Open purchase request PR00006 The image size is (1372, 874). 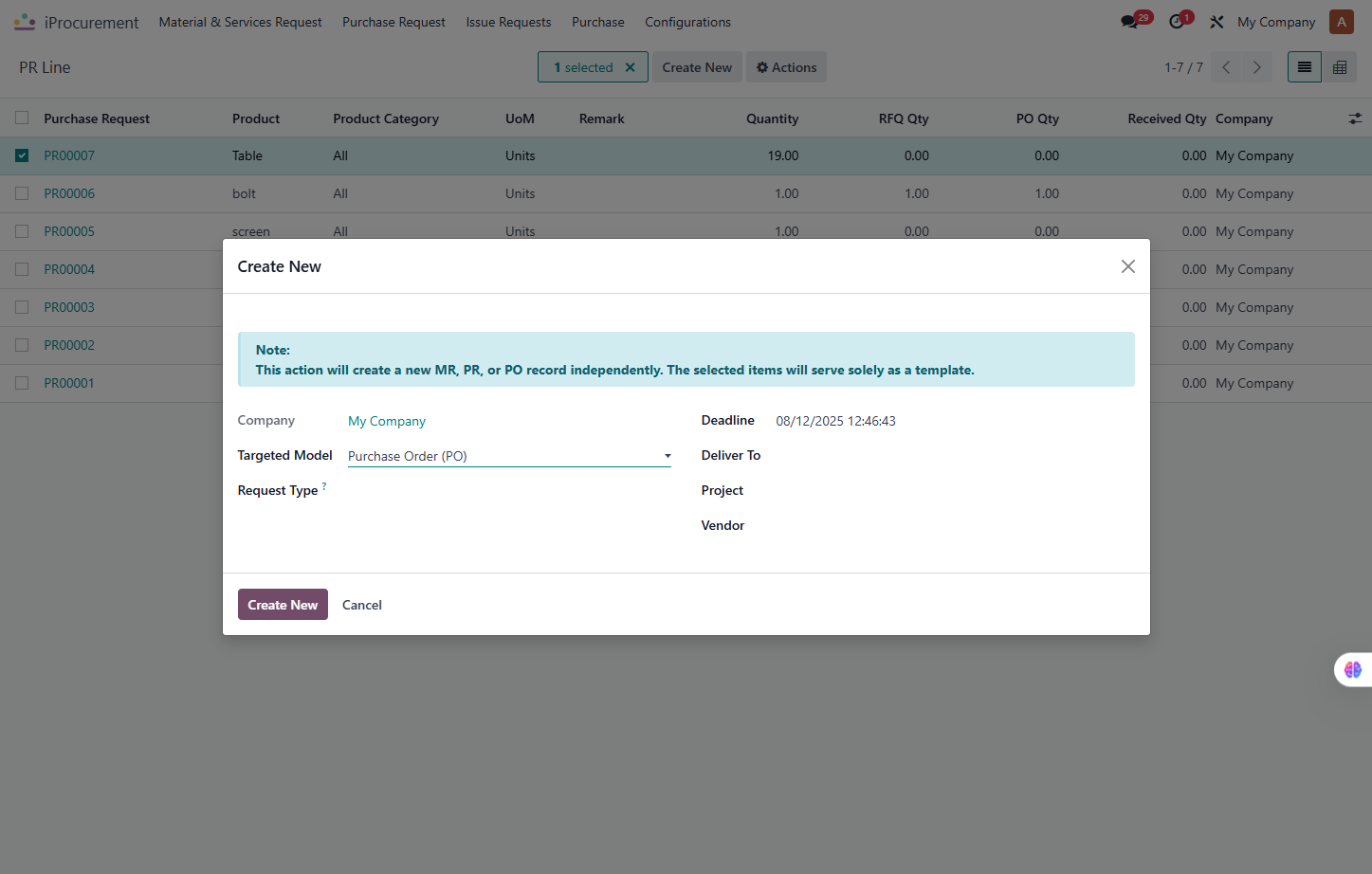point(69,193)
